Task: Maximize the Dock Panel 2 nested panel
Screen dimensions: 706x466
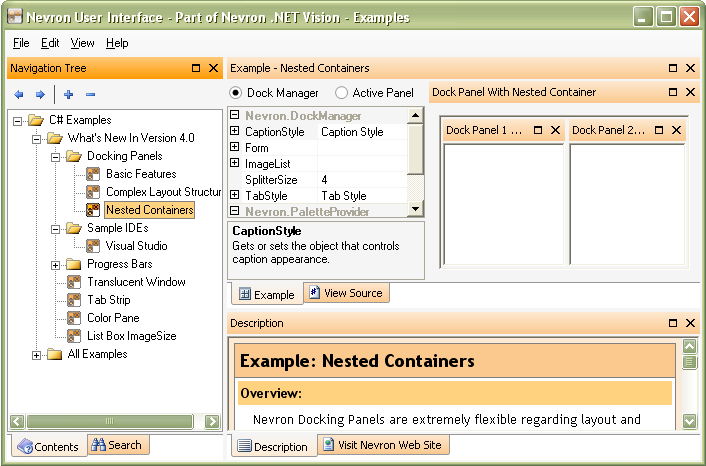Action: pos(659,130)
